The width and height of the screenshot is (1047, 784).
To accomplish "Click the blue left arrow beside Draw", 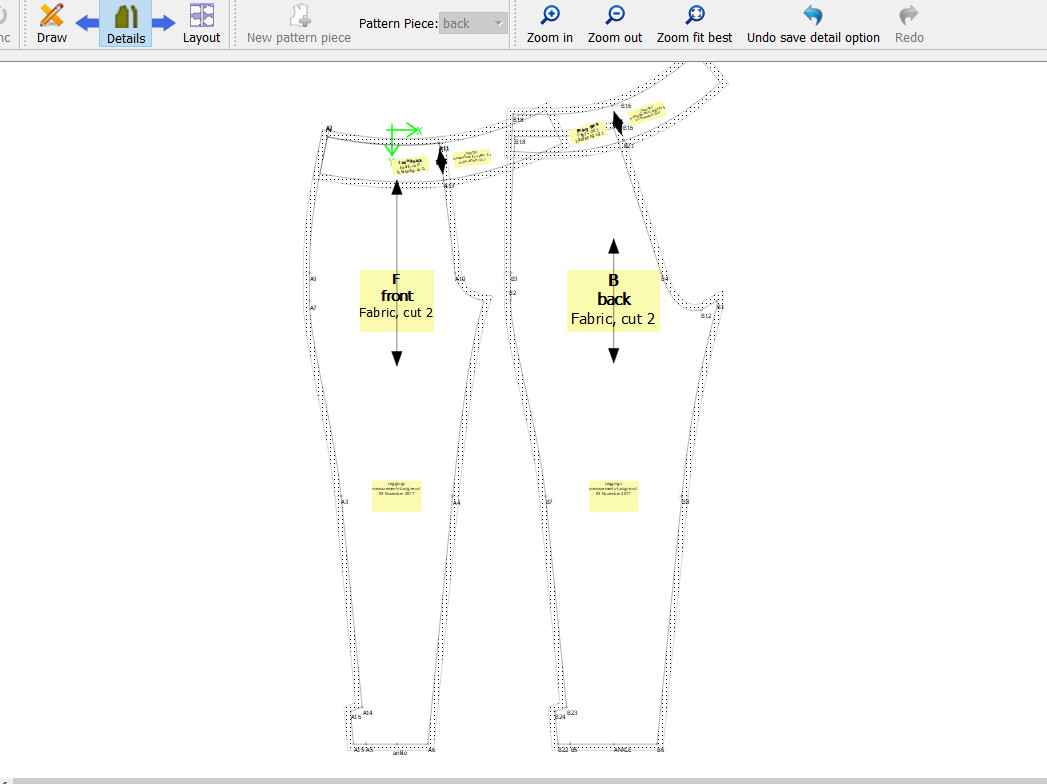I will pyautogui.click(x=87, y=23).
